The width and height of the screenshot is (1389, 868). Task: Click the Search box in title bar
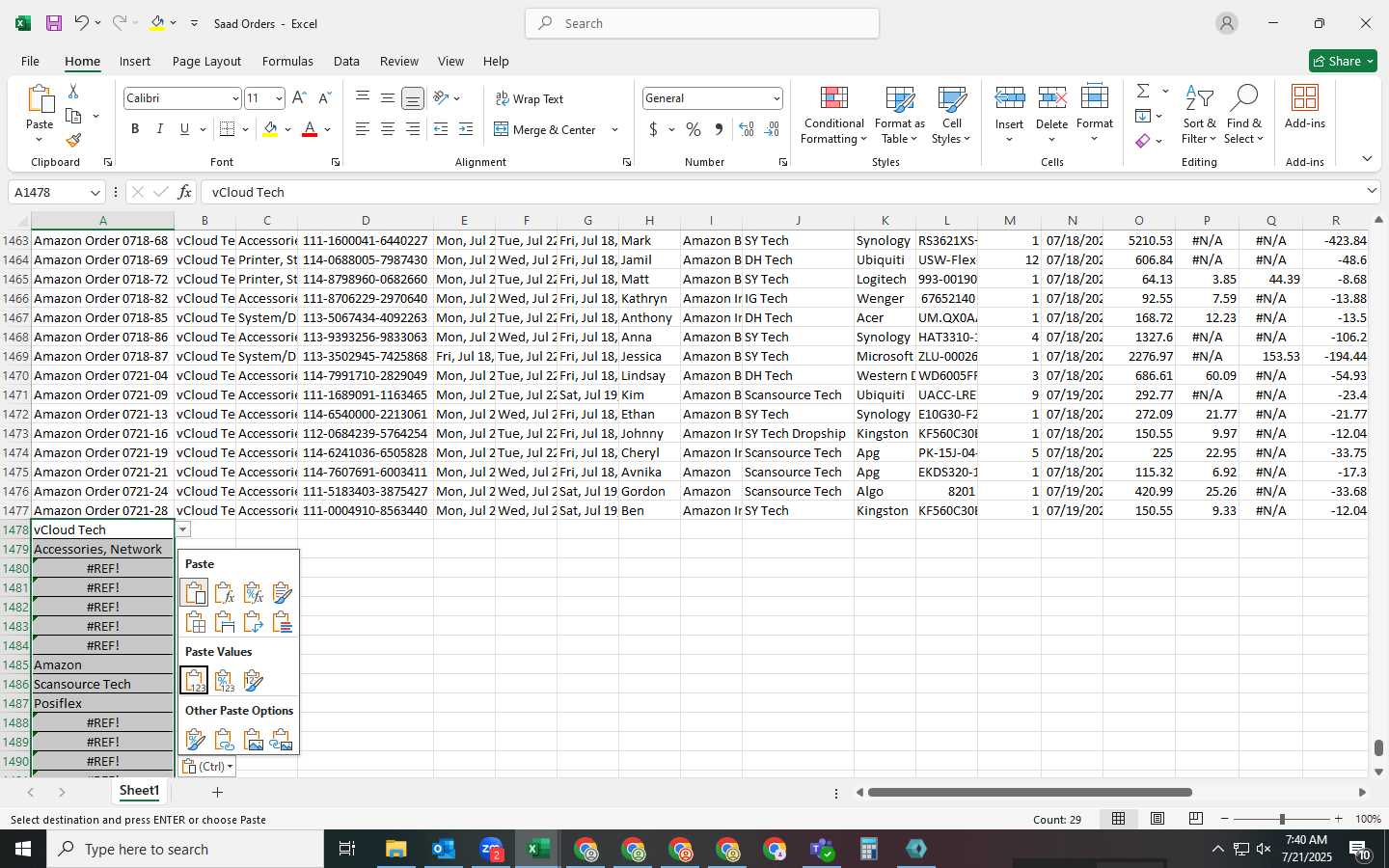coord(702,23)
